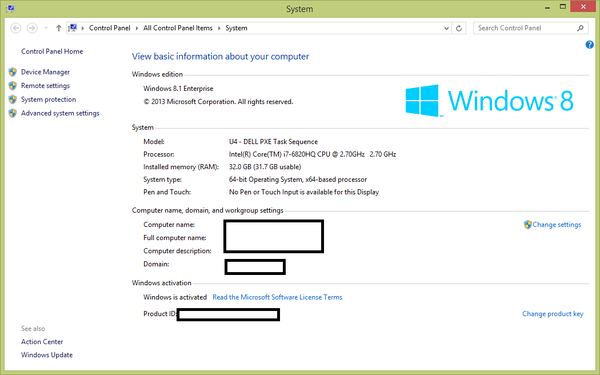Click Change settings link
600x375 pixels.
557,225
